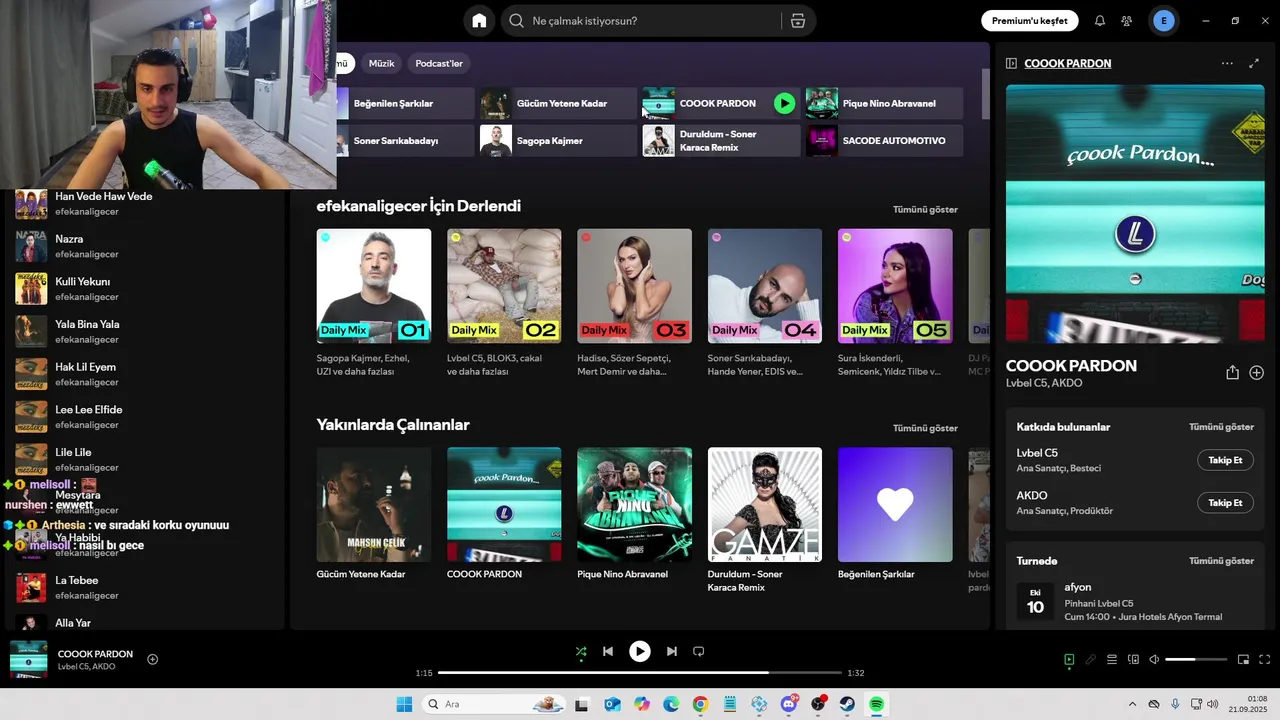The image size is (1280, 720).
Task: Expand Now Playing view to fullscreen
Action: coord(1254,63)
